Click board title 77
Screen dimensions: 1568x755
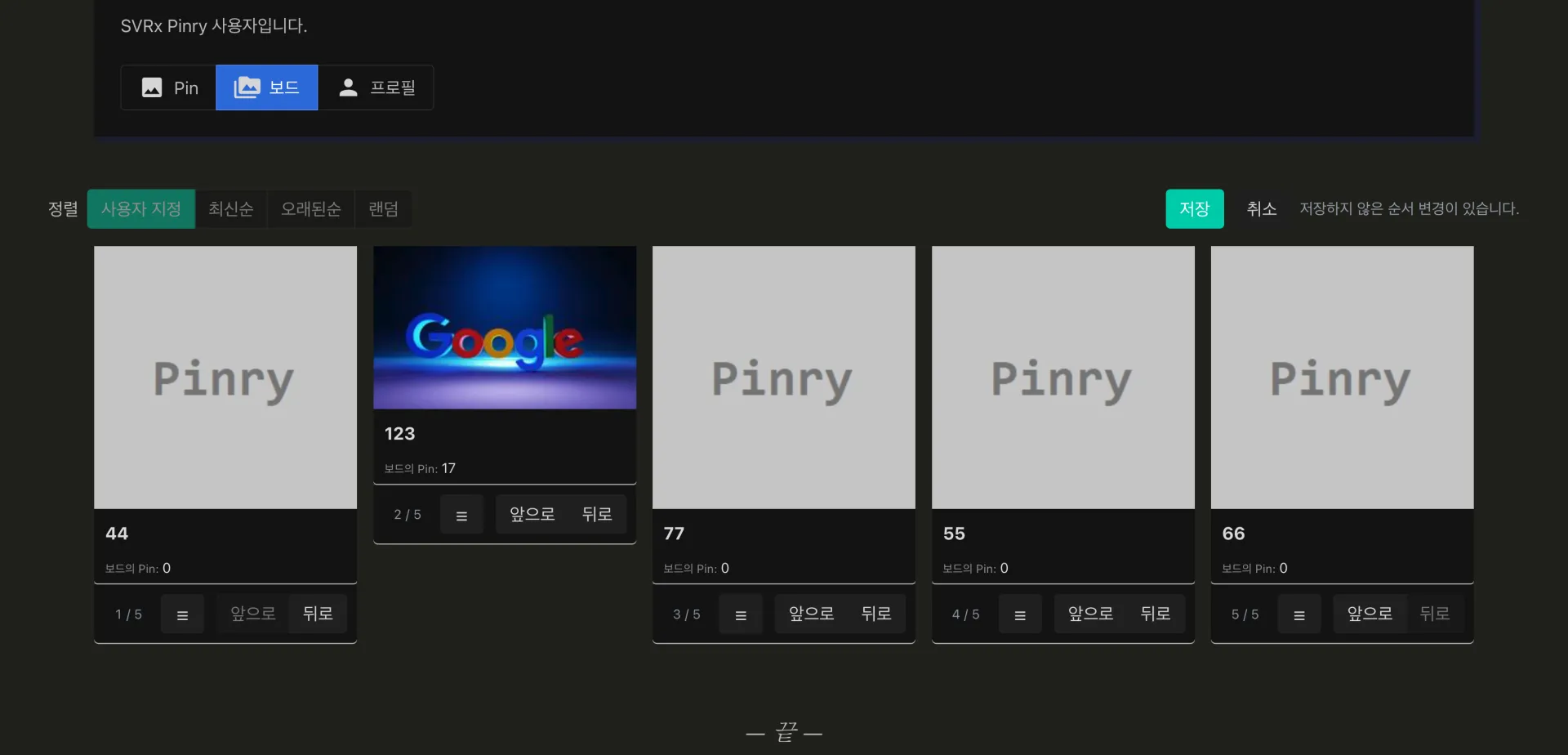point(674,534)
